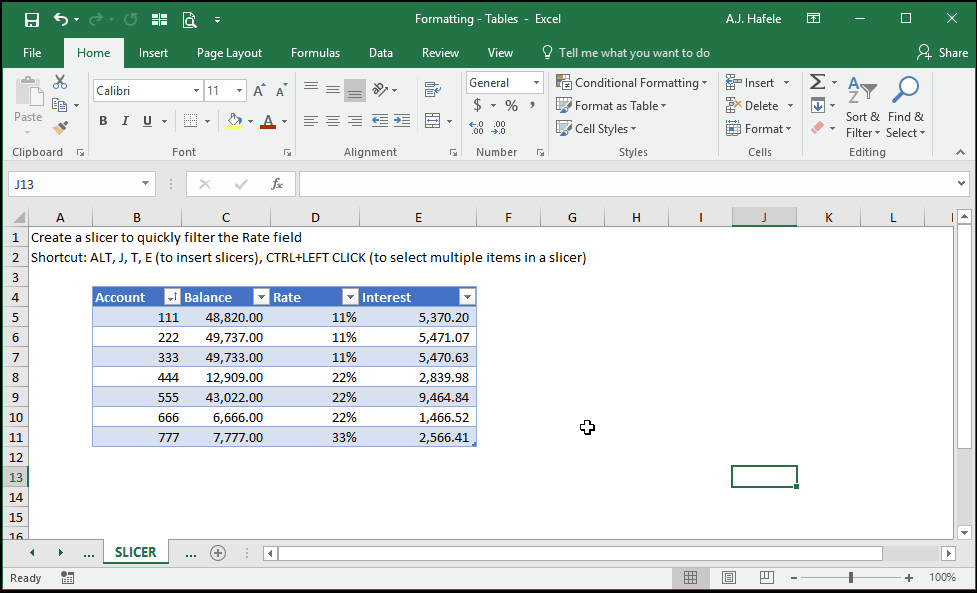Switch to the Review tab
The width and height of the screenshot is (977, 593).
[x=440, y=53]
